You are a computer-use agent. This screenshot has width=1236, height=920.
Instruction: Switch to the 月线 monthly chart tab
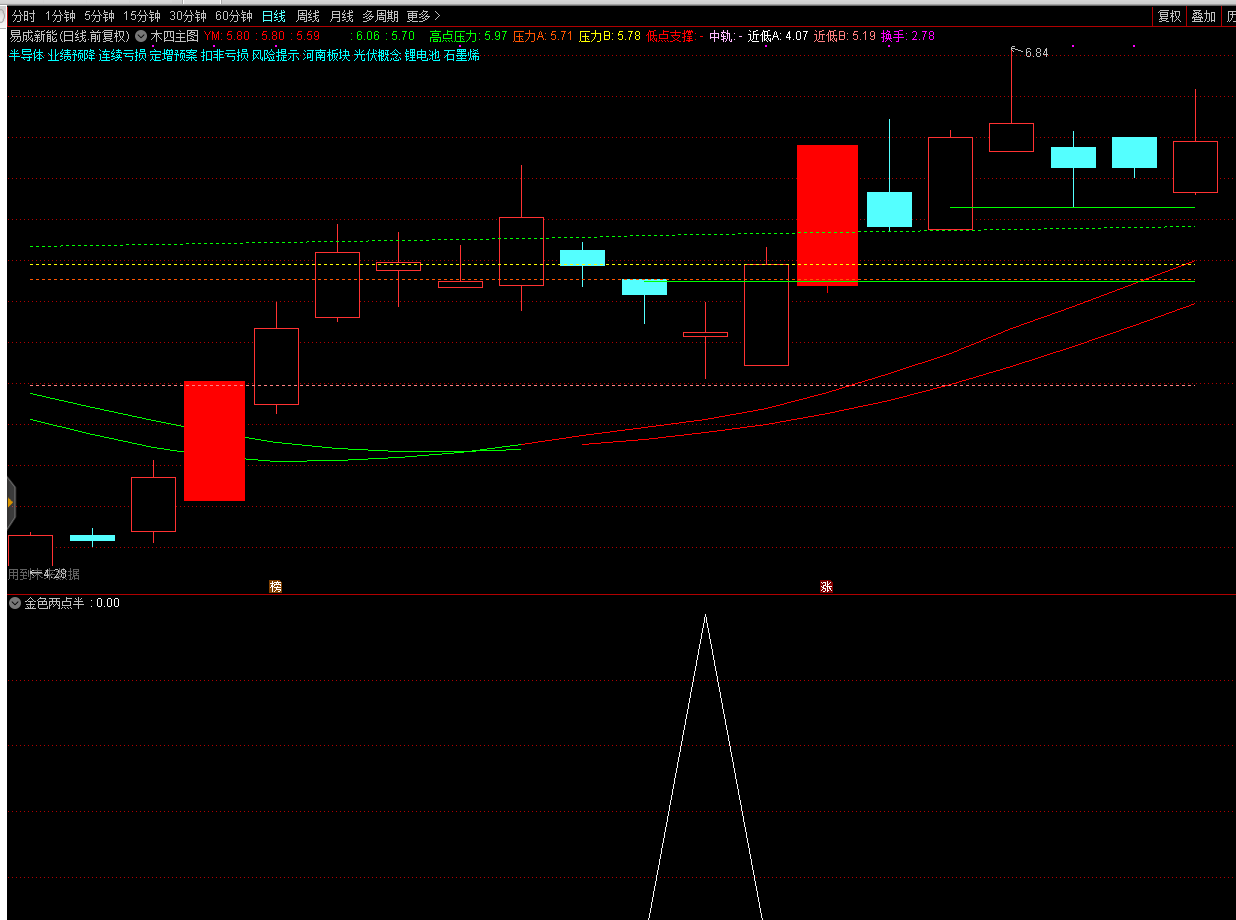pos(342,16)
